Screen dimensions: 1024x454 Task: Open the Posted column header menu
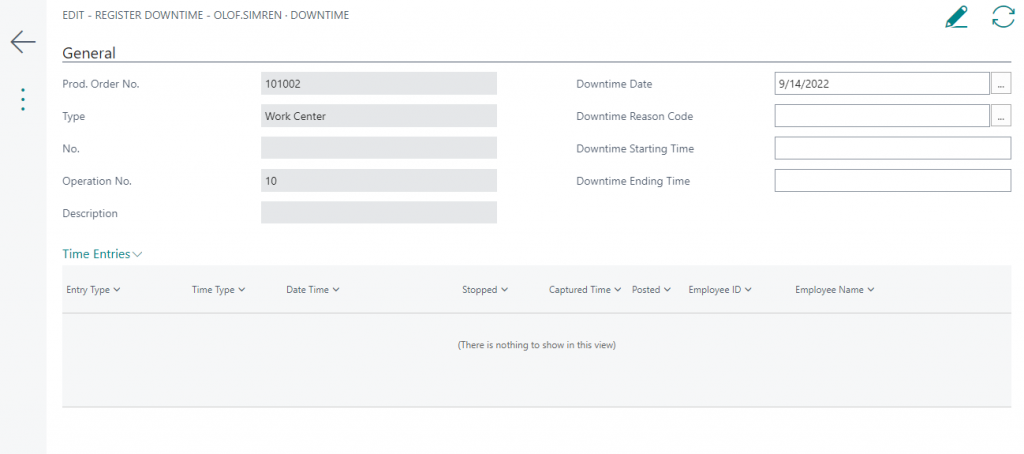coord(651,290)
